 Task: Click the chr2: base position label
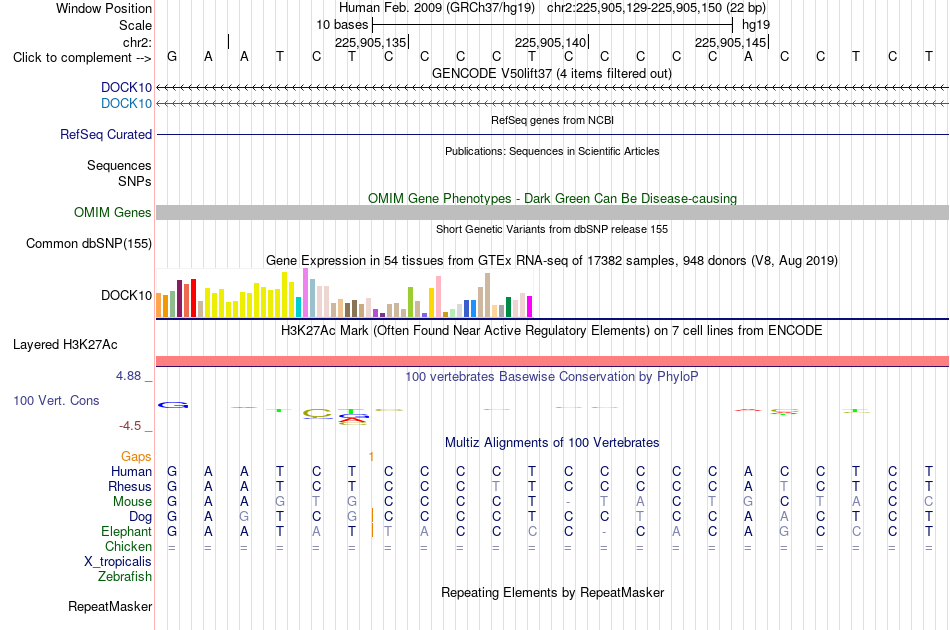pos(137,42)
